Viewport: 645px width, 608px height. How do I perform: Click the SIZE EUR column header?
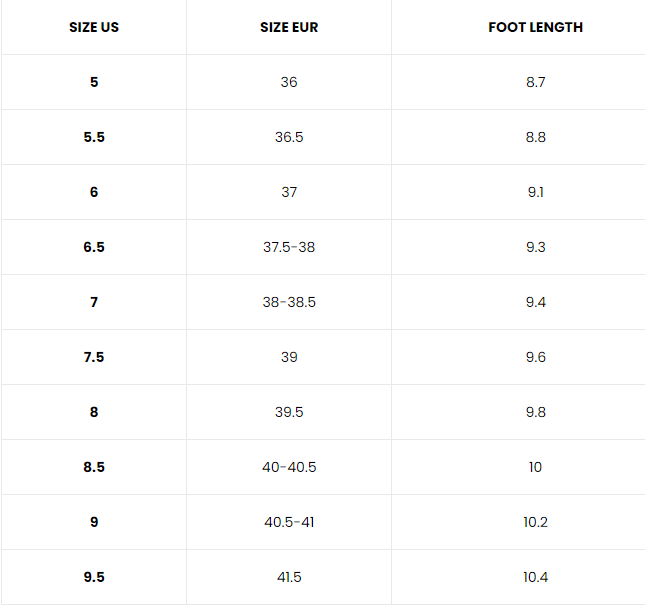[289, 27]
